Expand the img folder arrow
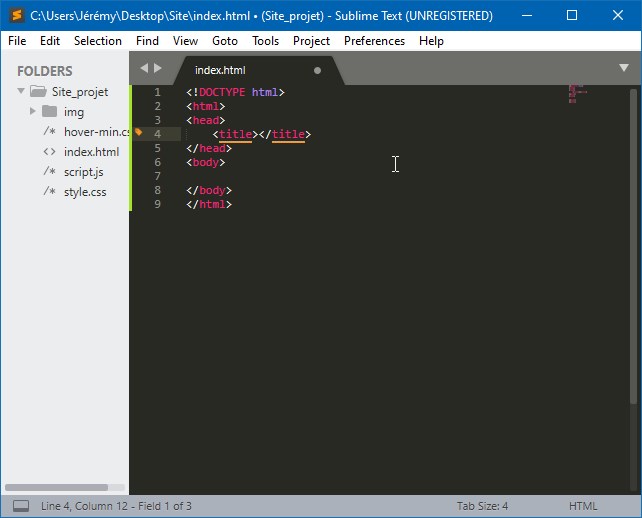The height and width of the screenshot is (518, 642). click(x=33, y=111)
